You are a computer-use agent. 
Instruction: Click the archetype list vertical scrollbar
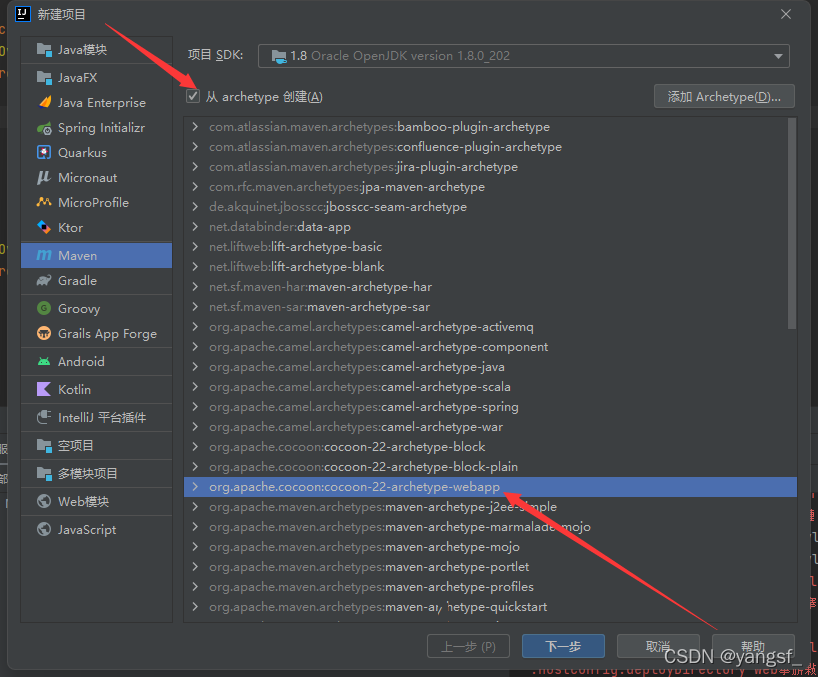tap(792, 223)
